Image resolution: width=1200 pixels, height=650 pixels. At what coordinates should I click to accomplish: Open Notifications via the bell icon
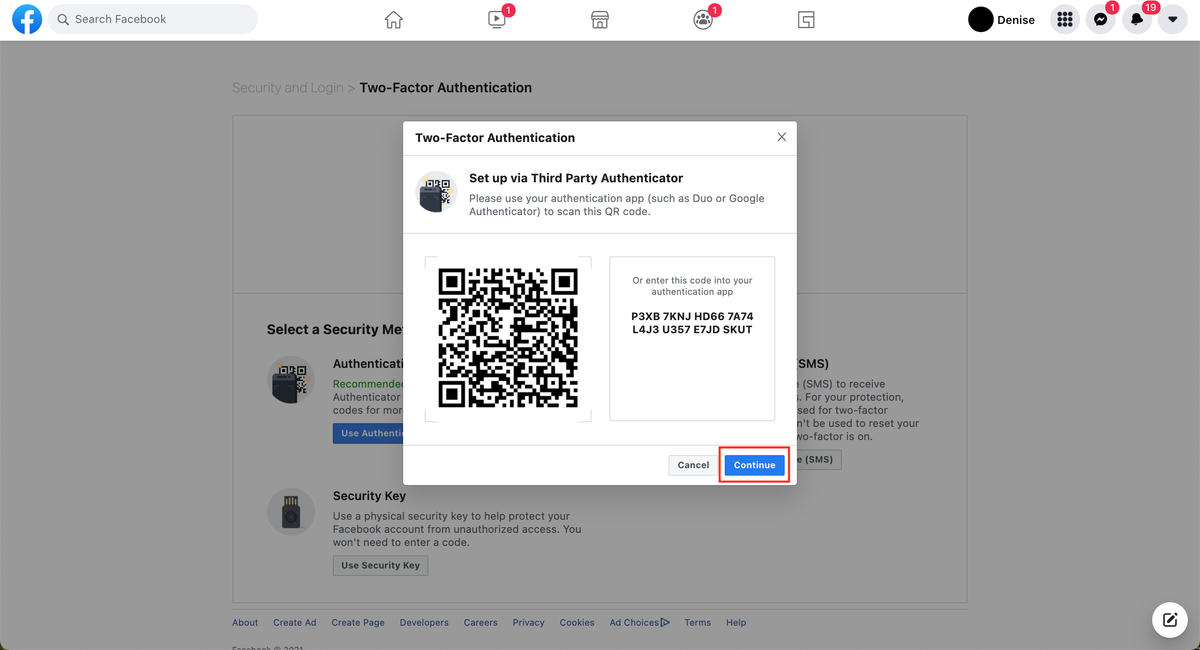pos(1136,19)
